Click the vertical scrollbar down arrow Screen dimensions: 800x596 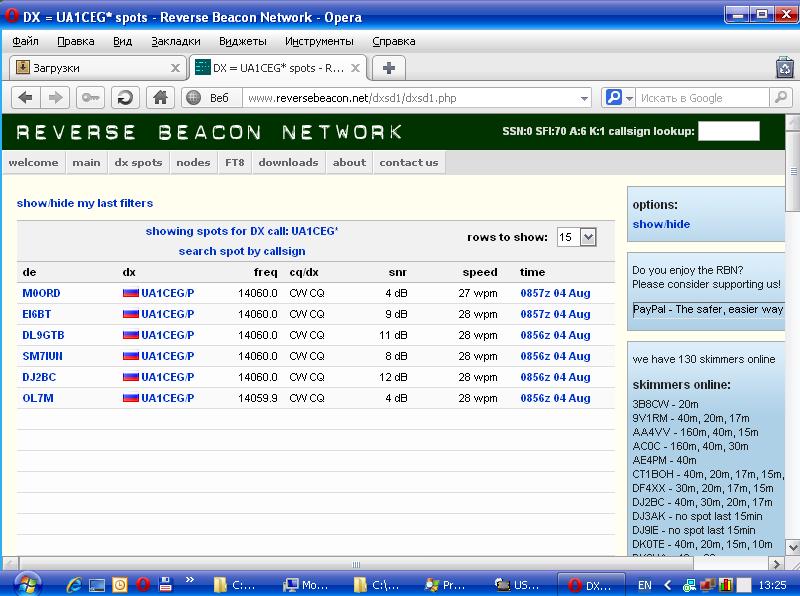(x=793, y=548)
